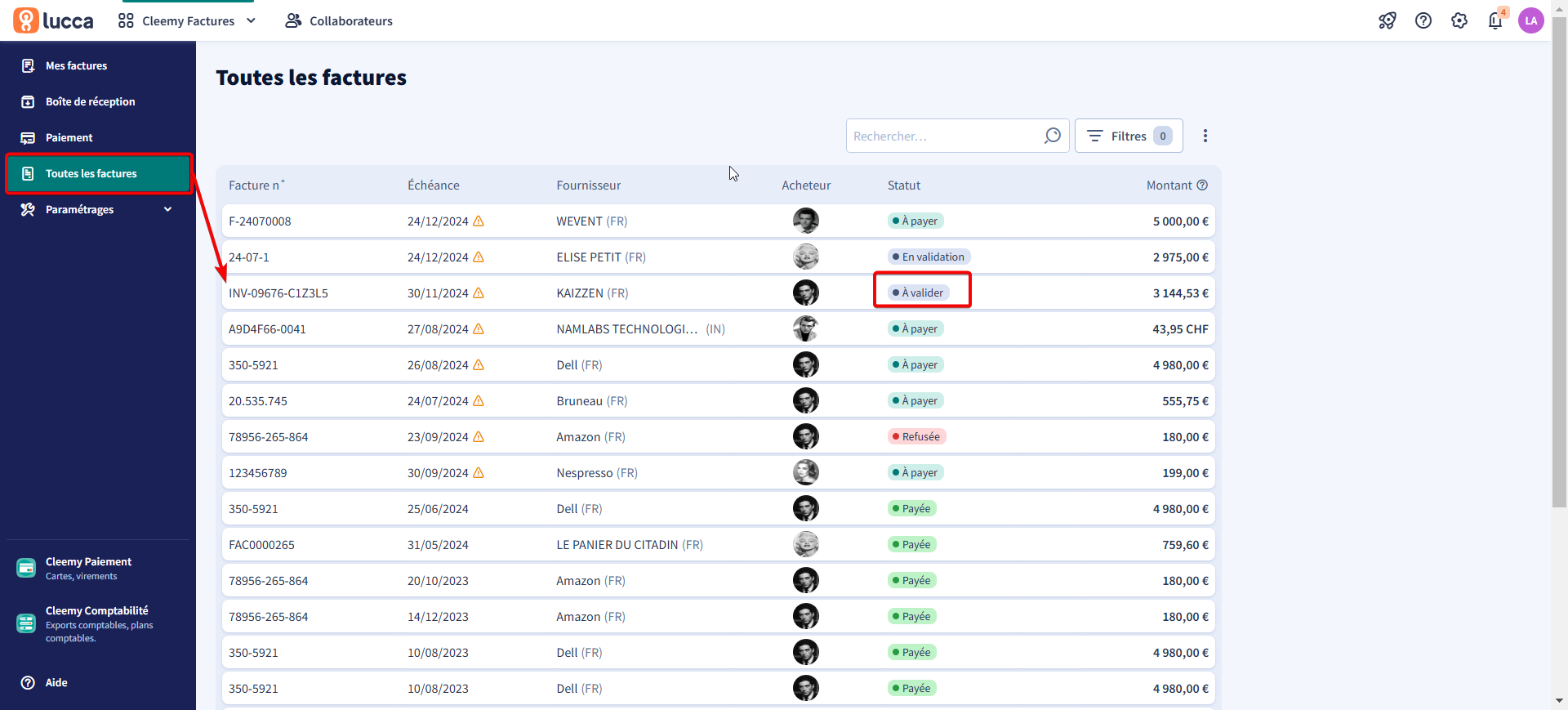This screenshot has width=1568, height=710.
Task: Click the 20/10/2023 due date
Action: (x=438, y=581)
